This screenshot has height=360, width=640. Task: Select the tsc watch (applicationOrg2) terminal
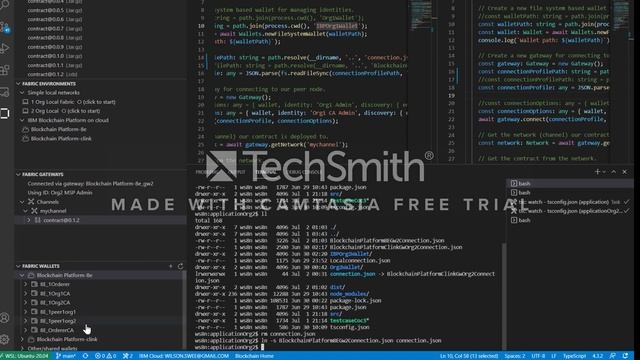pyautogui.click(x=570, y=211)
